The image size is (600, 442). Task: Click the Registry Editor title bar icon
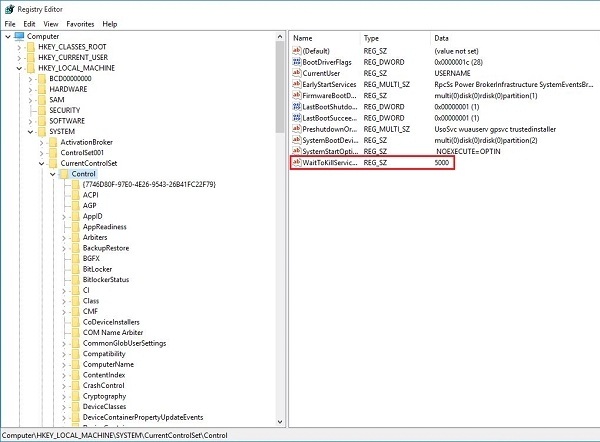tap(9, 8)
